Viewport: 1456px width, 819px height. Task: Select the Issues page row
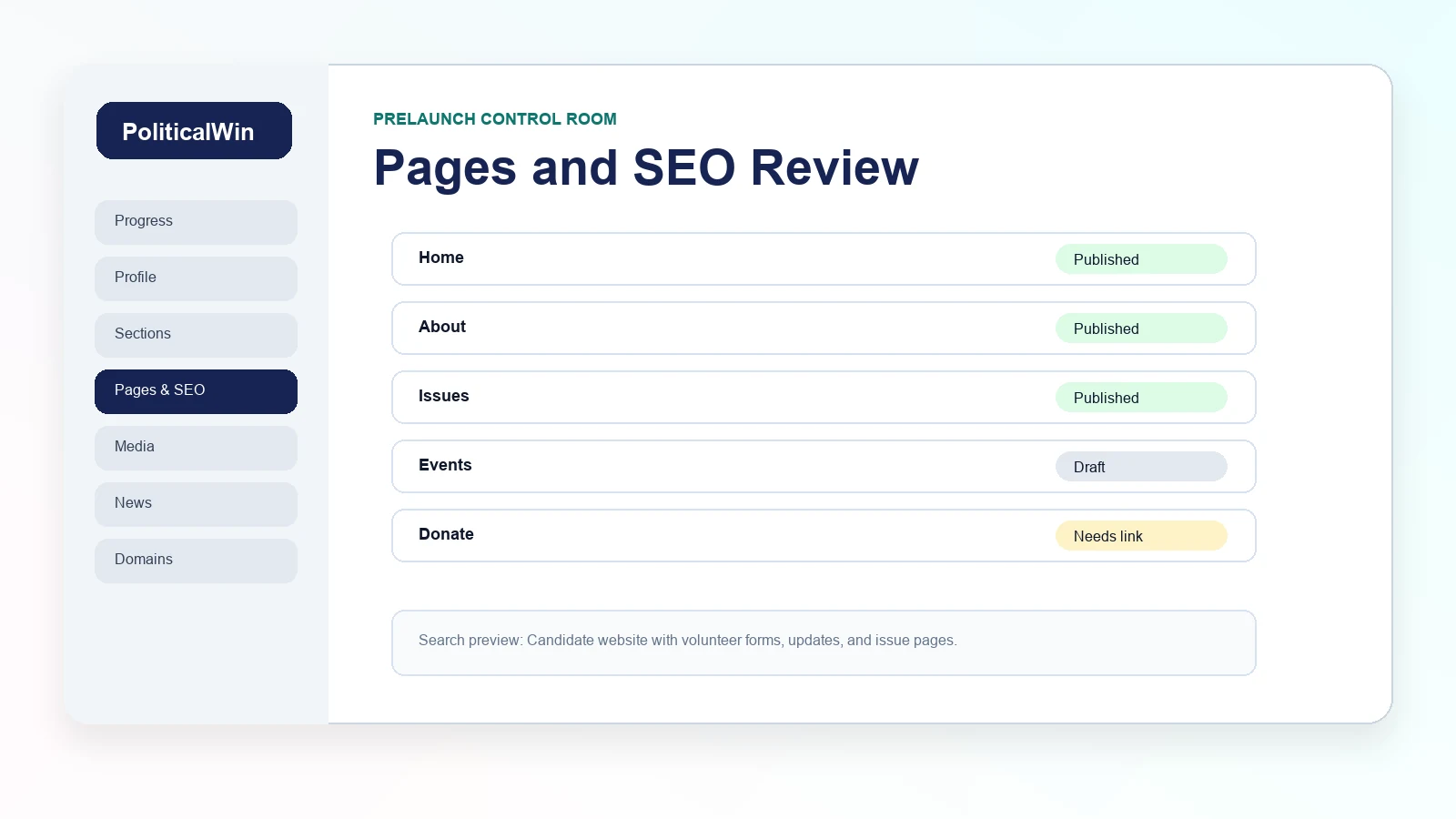[824, 397]
